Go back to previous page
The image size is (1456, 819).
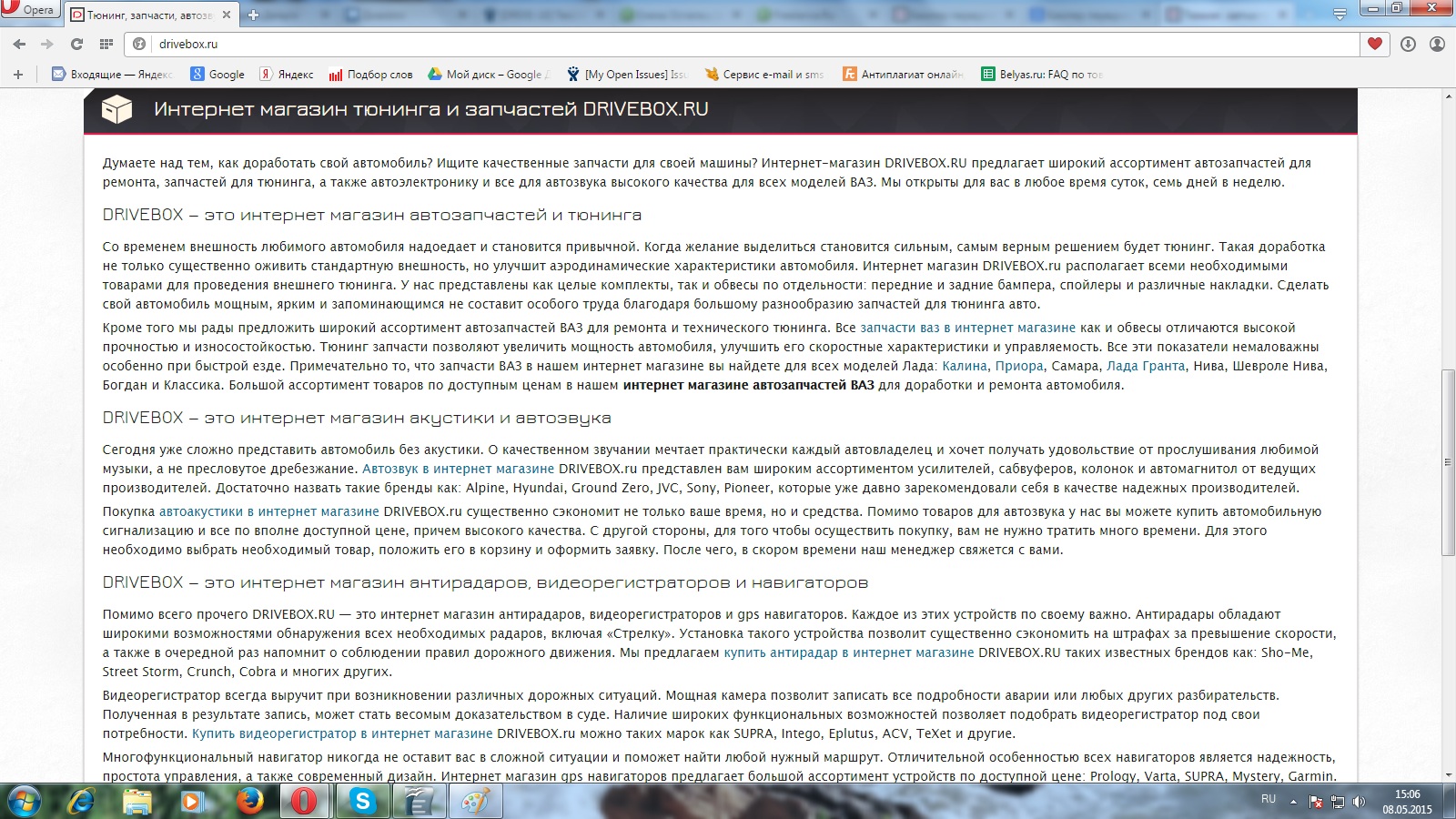[x=19, y=44]
